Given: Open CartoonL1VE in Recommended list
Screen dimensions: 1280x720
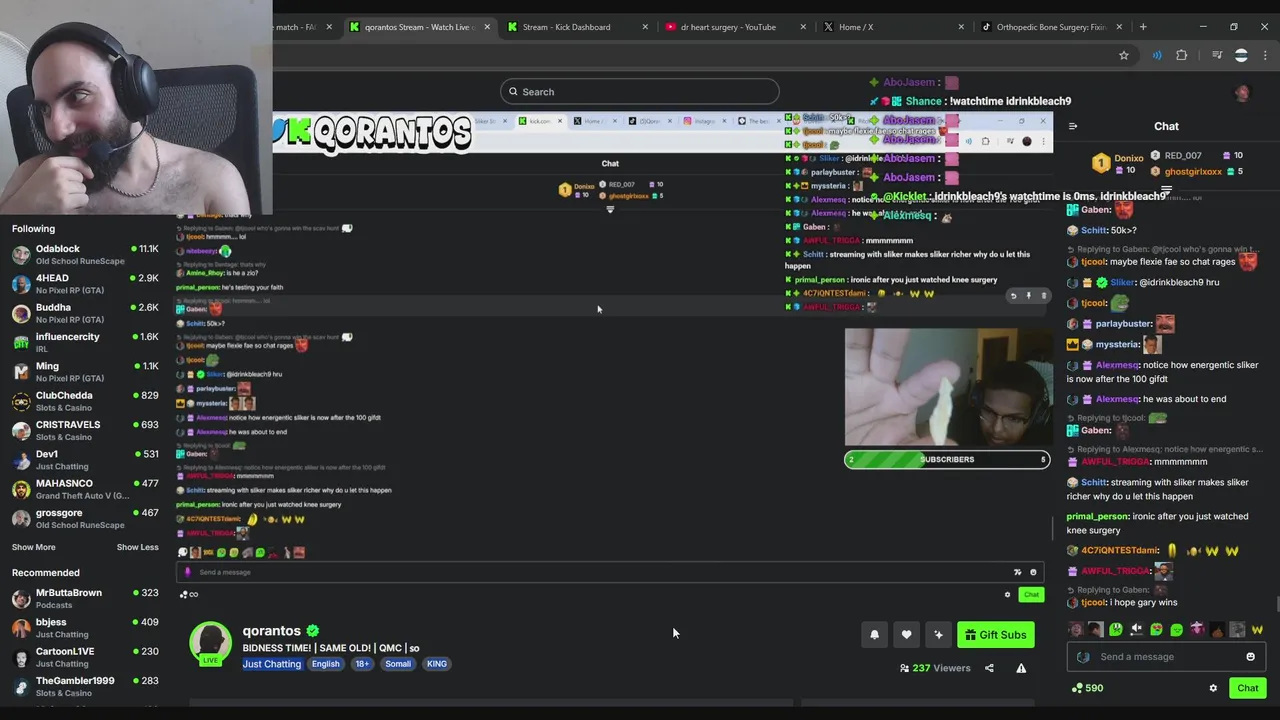Looking at the screenshot, I should (85, 657).
